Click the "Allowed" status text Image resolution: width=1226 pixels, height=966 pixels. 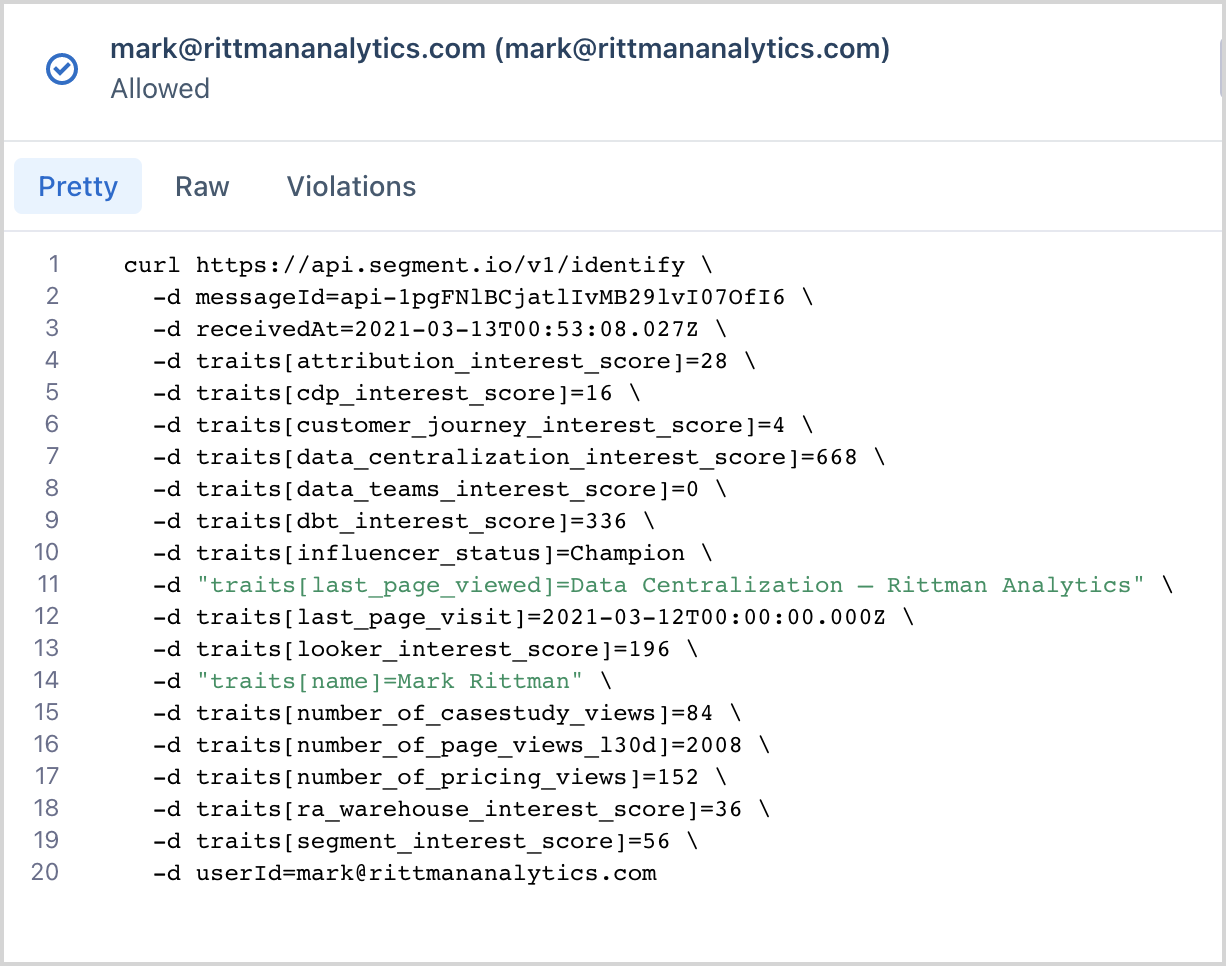tap(160, 89)
